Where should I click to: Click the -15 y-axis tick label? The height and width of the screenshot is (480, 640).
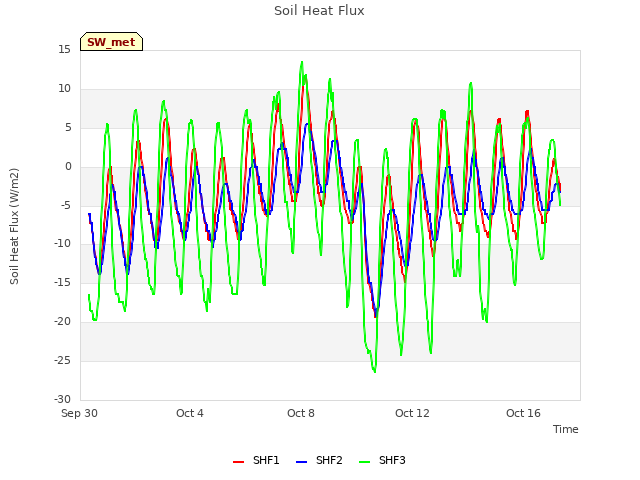[62, 282]
